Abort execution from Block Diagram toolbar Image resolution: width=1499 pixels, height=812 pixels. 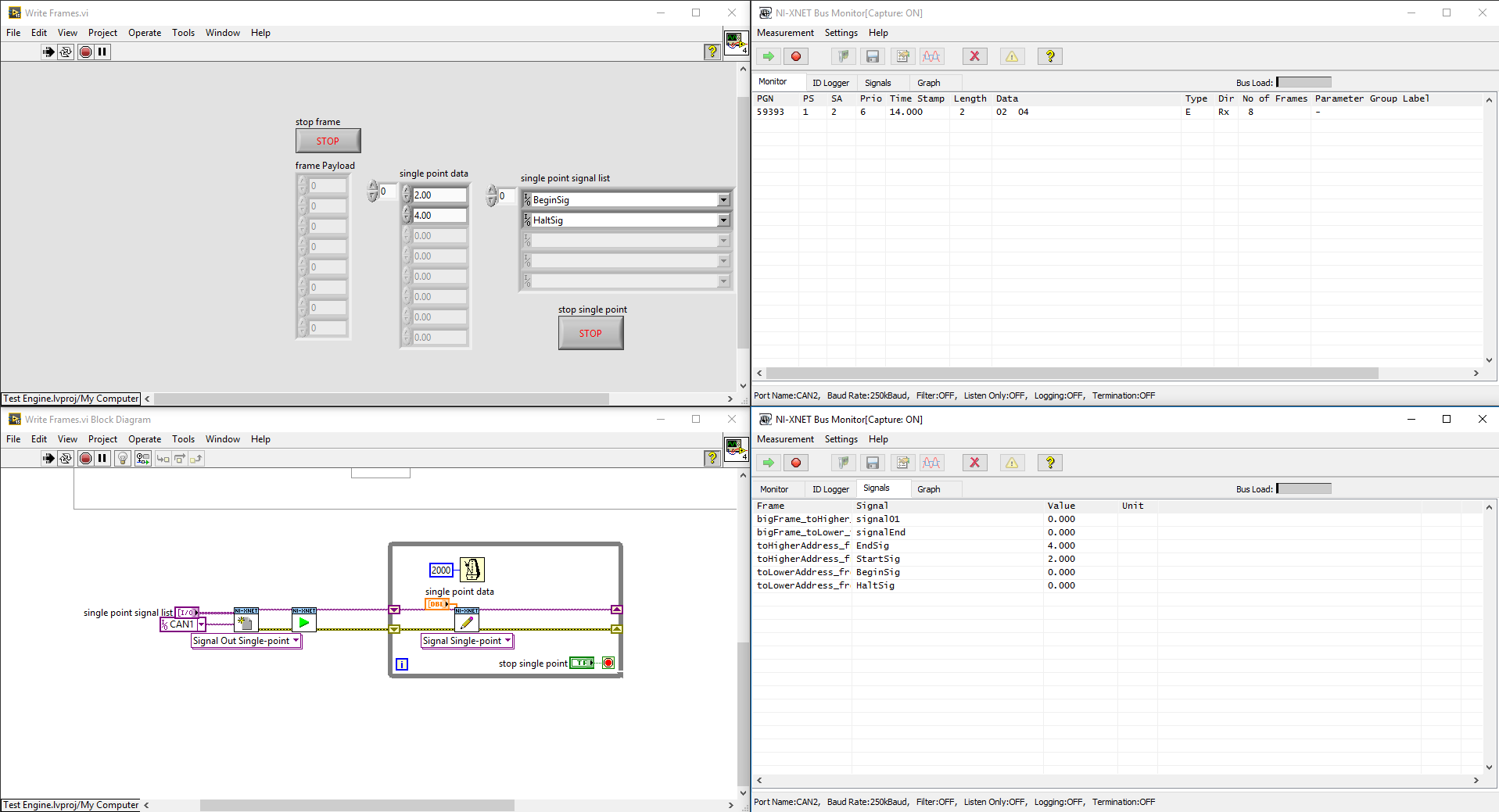[x=85, y=458]
